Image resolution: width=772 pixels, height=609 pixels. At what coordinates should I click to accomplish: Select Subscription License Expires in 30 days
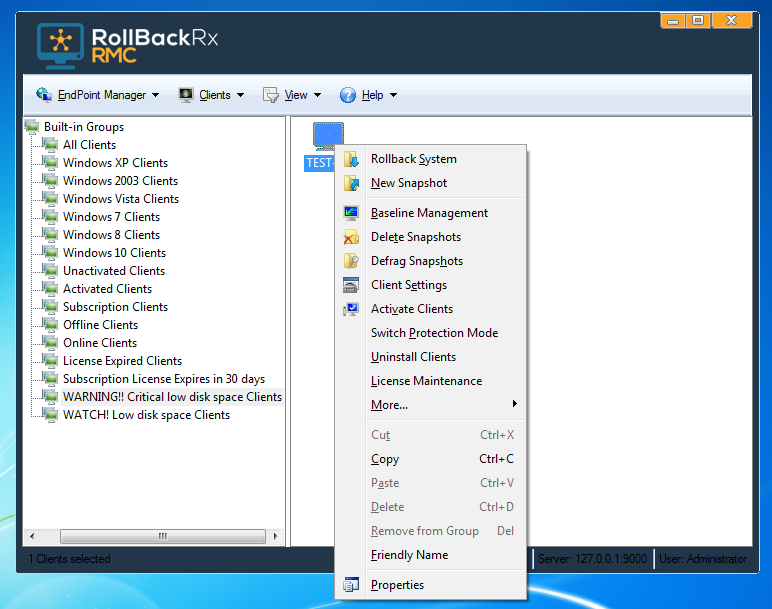pos(163,379)
